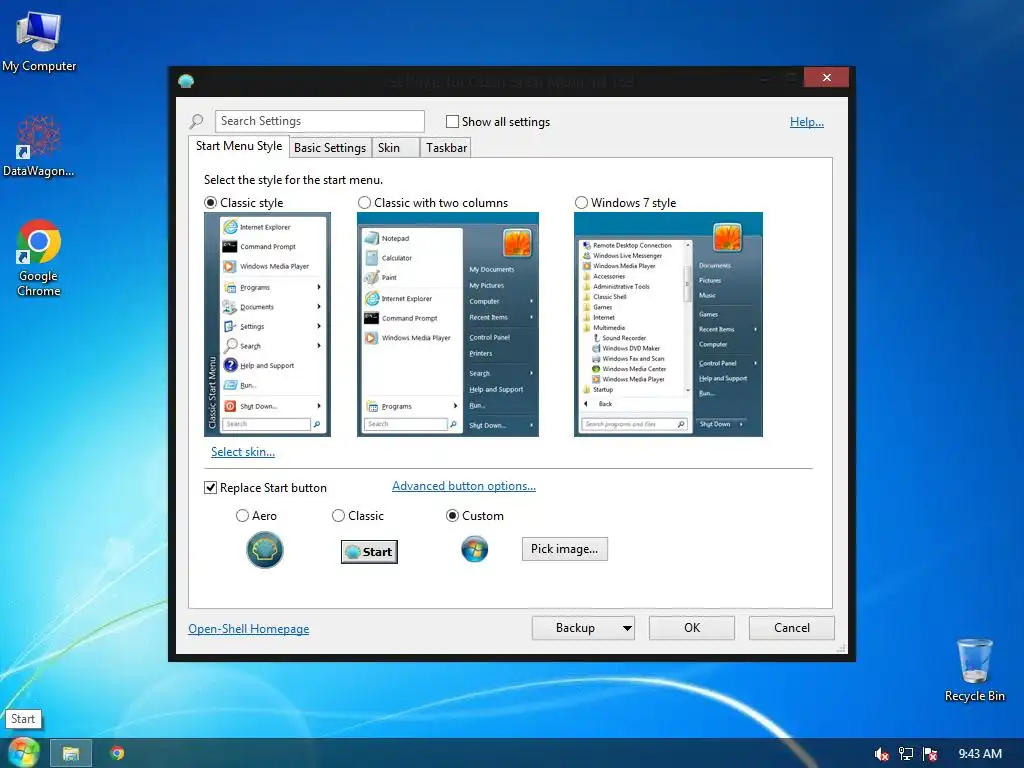Enable Show all settings checkbox

452,121
